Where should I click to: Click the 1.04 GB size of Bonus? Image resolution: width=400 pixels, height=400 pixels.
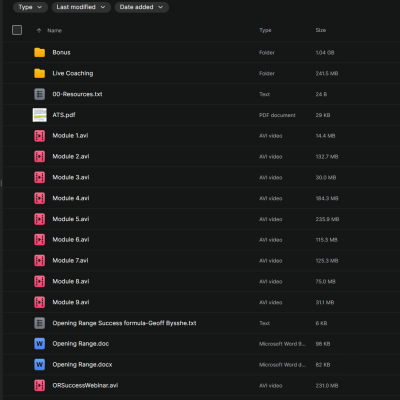tap(325, 53)
